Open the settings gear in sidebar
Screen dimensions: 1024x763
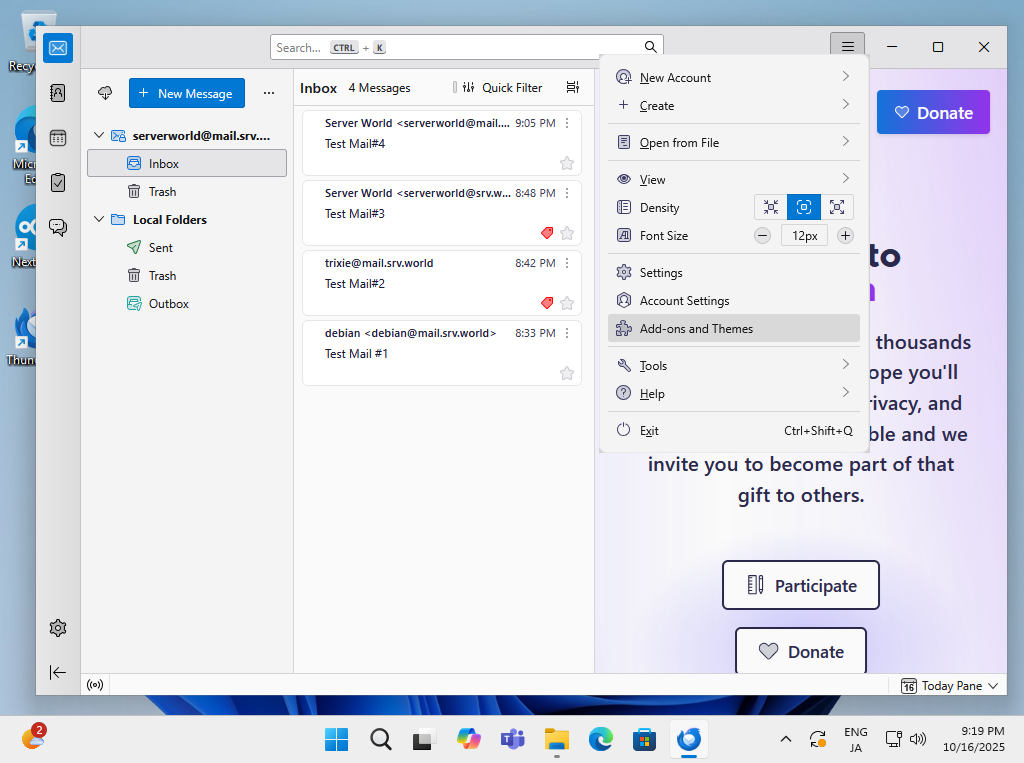[x=58, y=628]
